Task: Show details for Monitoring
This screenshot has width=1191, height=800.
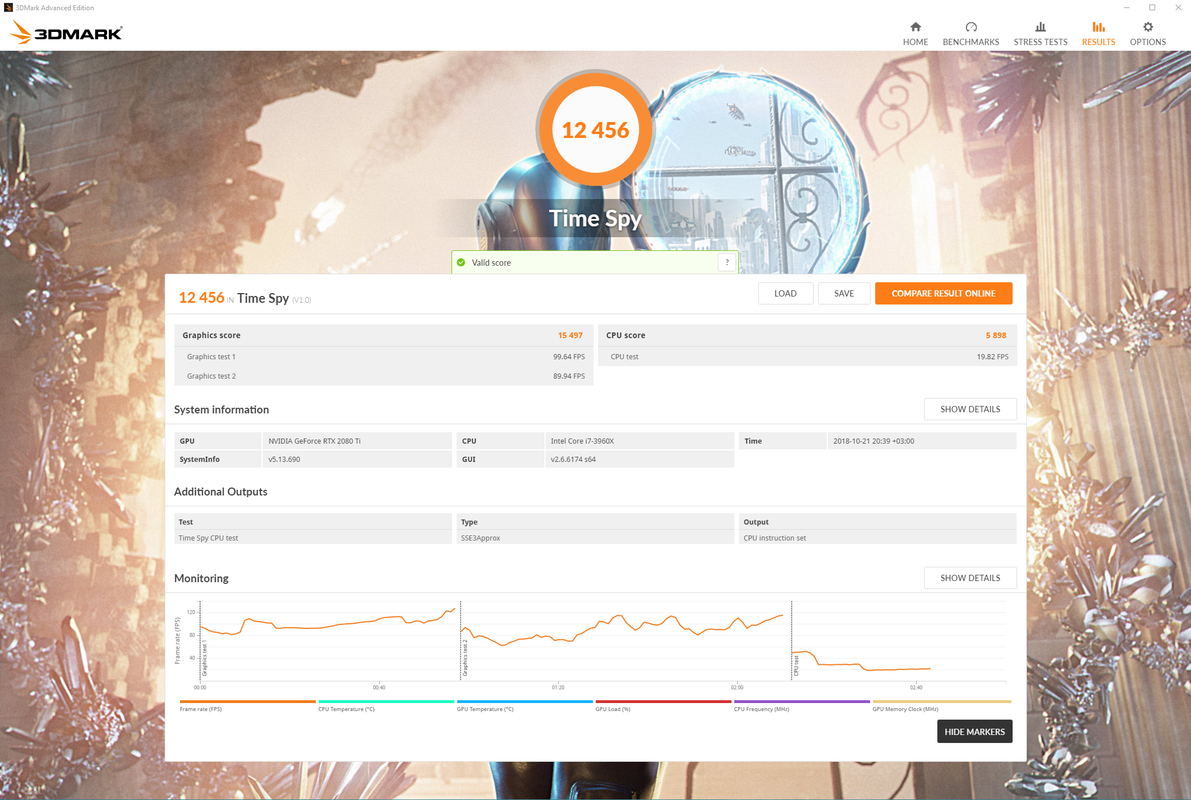Action: tap(970, 577)
